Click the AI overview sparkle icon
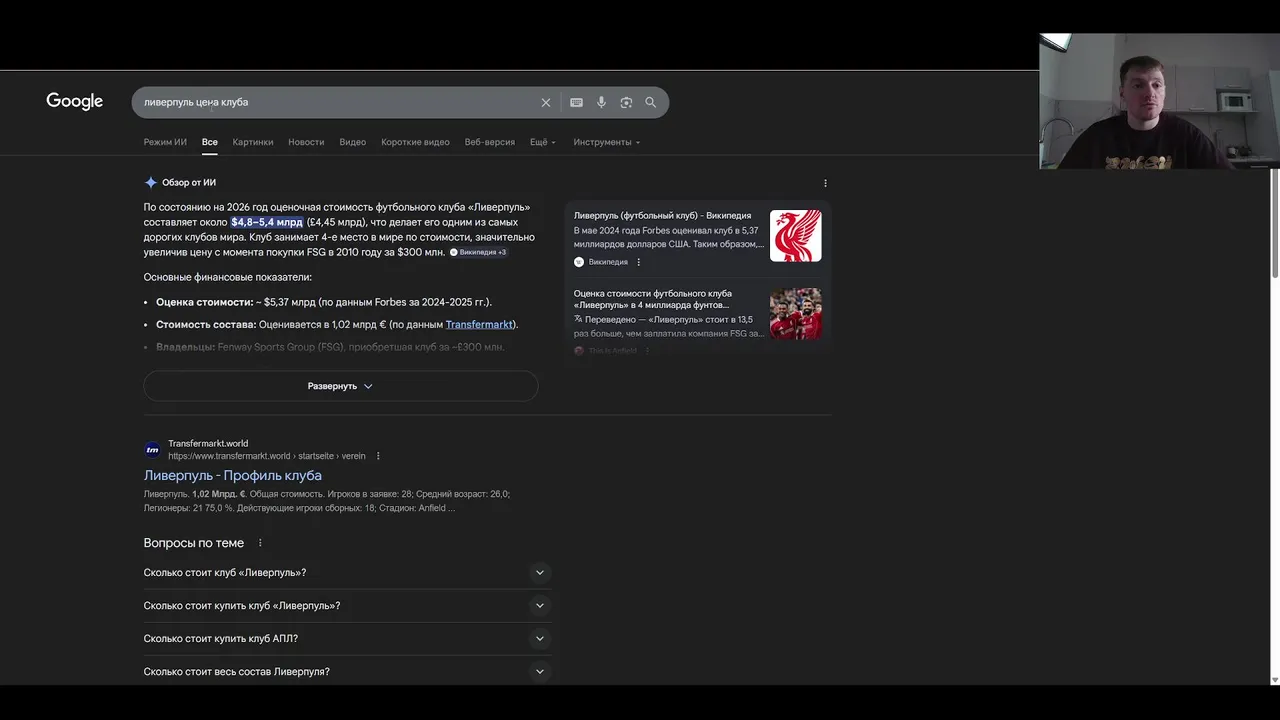 pyautogui.click(x=151, y=182)
